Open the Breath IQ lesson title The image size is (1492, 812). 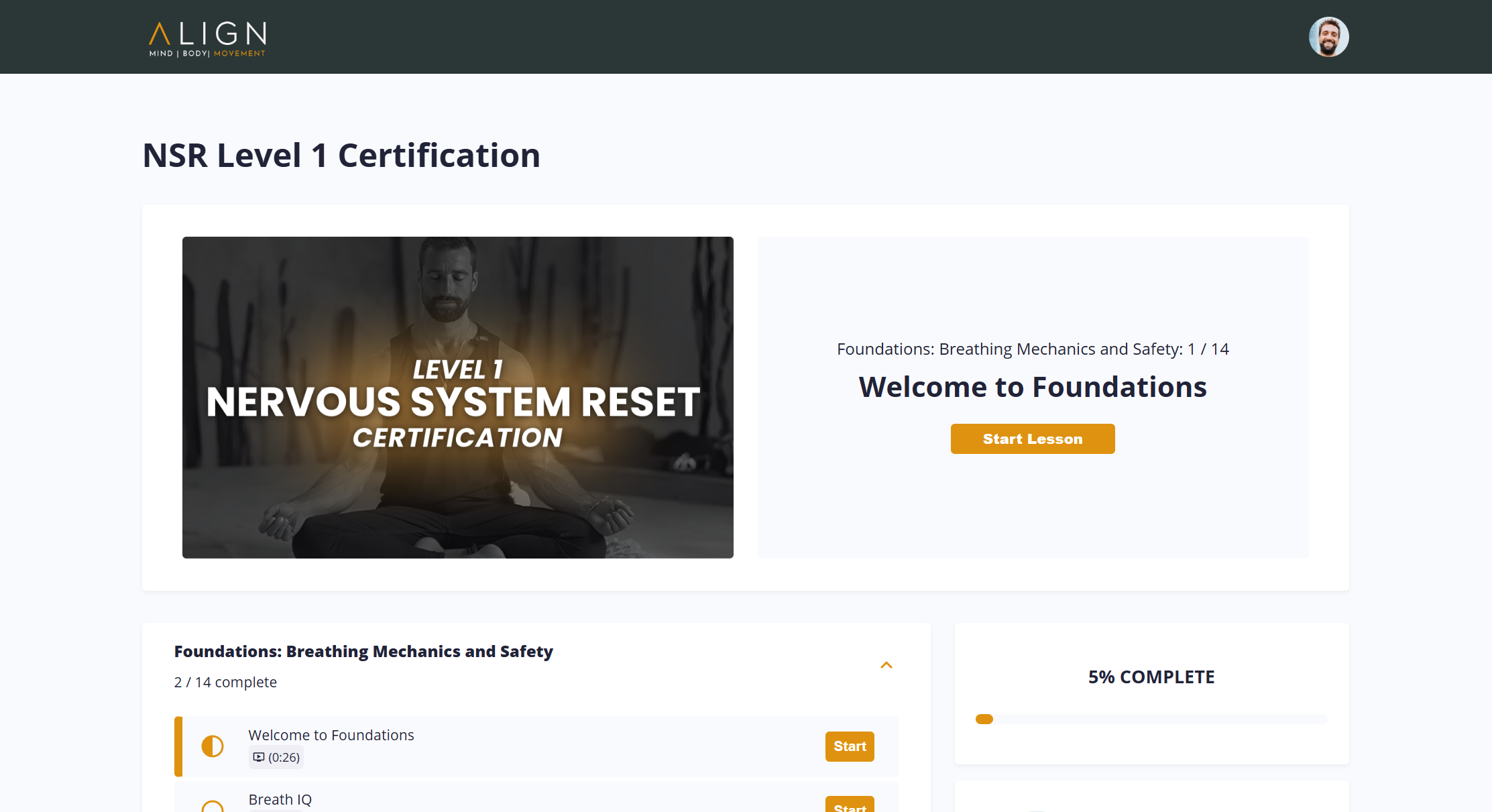click(x=280, y=799)
